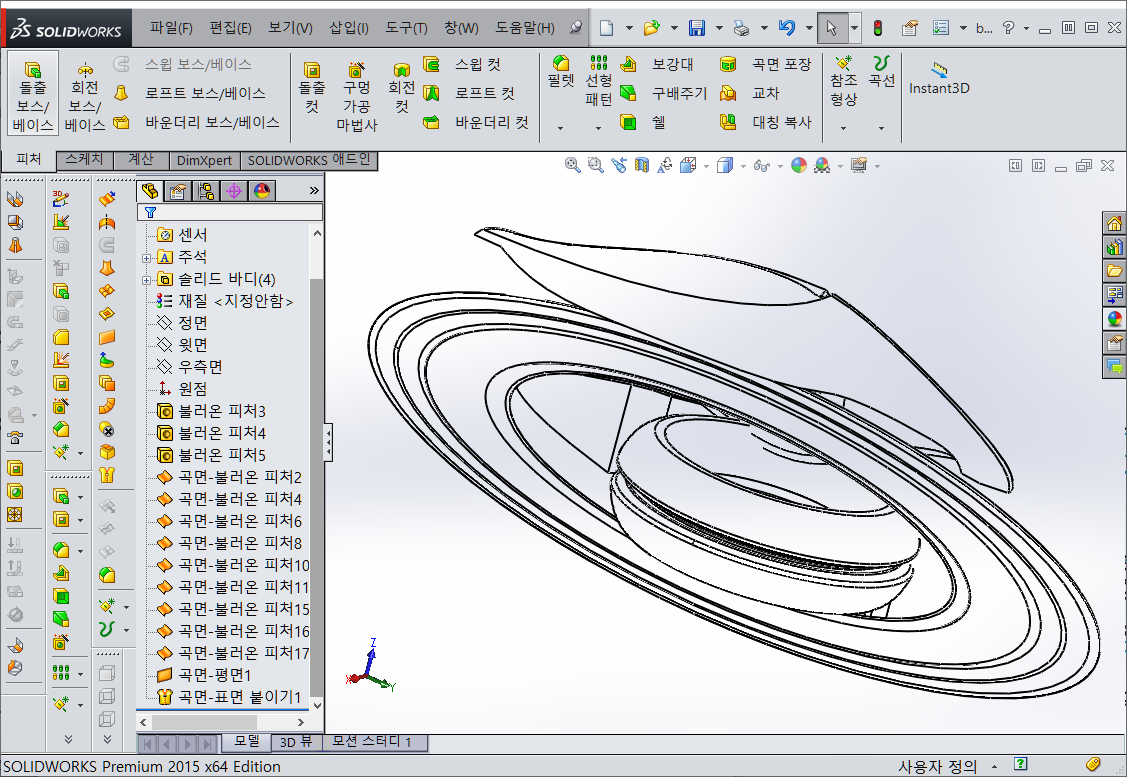Click the 로프트 컷 tool
1127x777 pixels.
pyautogui.click(x=469, y=93)
